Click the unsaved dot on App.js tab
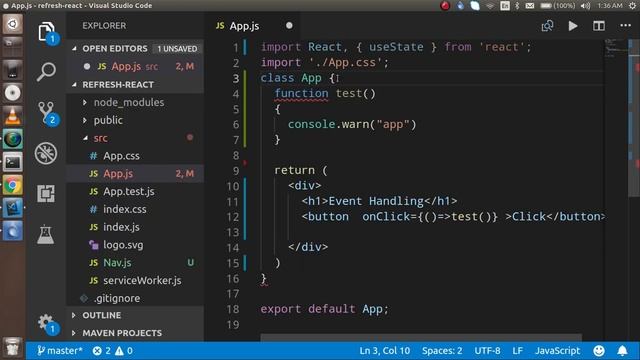The image size is (640, 360). coord(289,26)
